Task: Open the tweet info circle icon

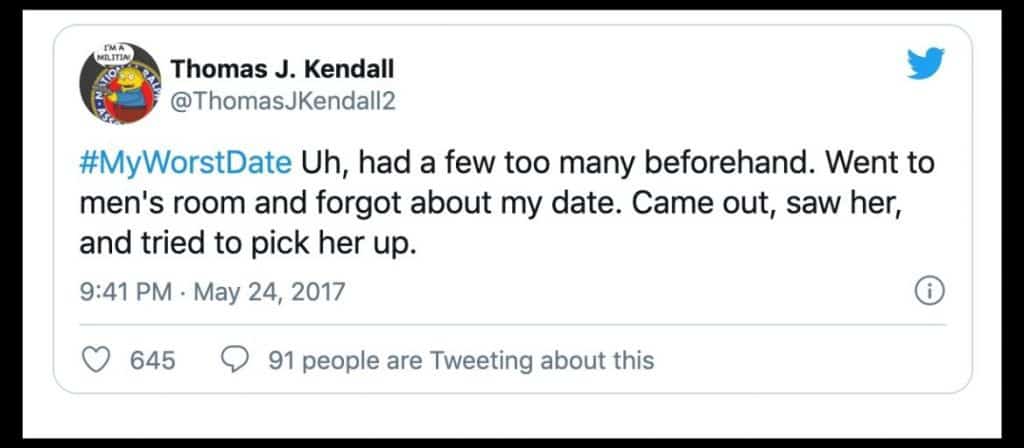Action: coord(930,292)
